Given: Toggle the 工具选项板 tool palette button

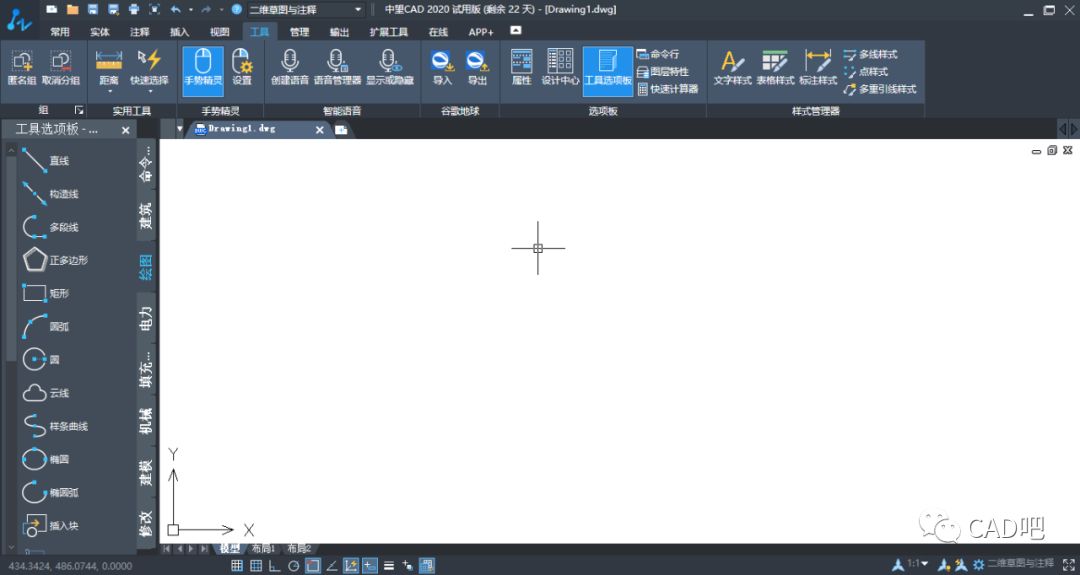Looking at the screenshot, I should click(608, 70).
